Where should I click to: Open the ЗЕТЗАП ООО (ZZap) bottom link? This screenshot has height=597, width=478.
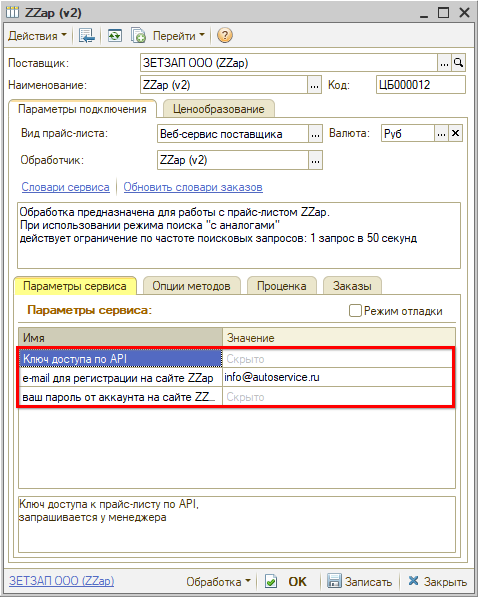click(x=62, y=581)
